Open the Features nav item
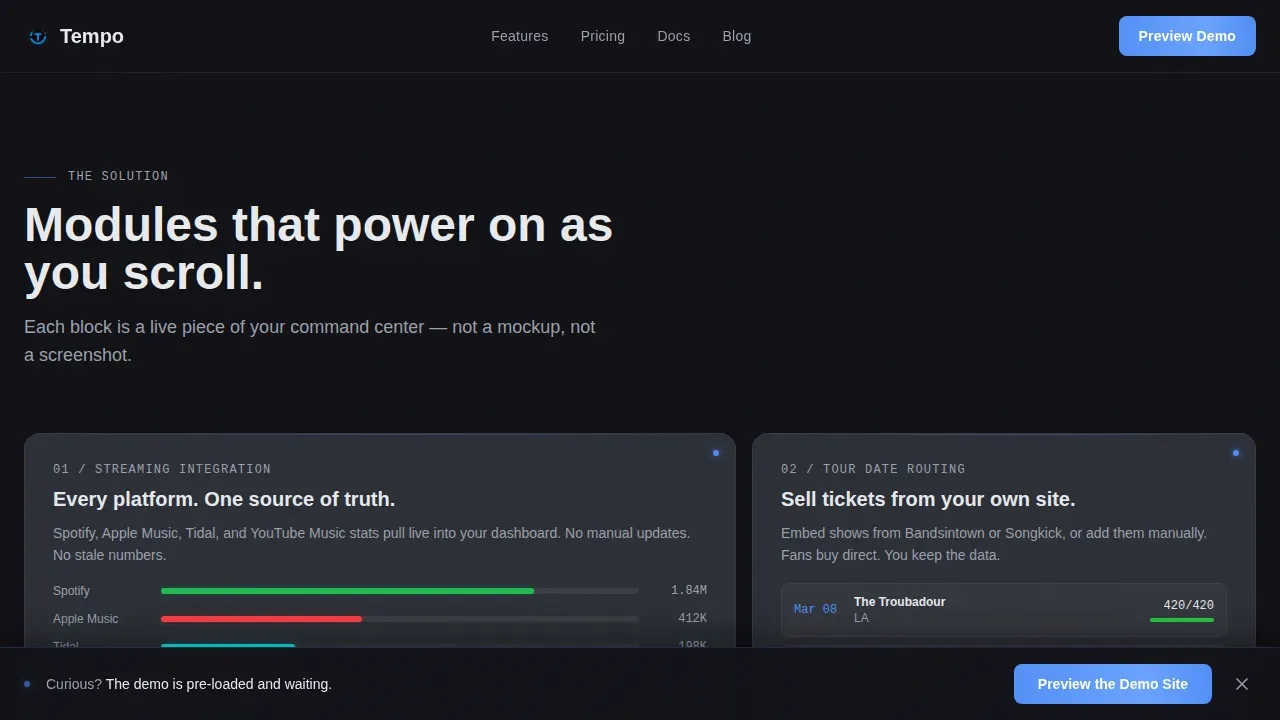 tap(519, 36)
